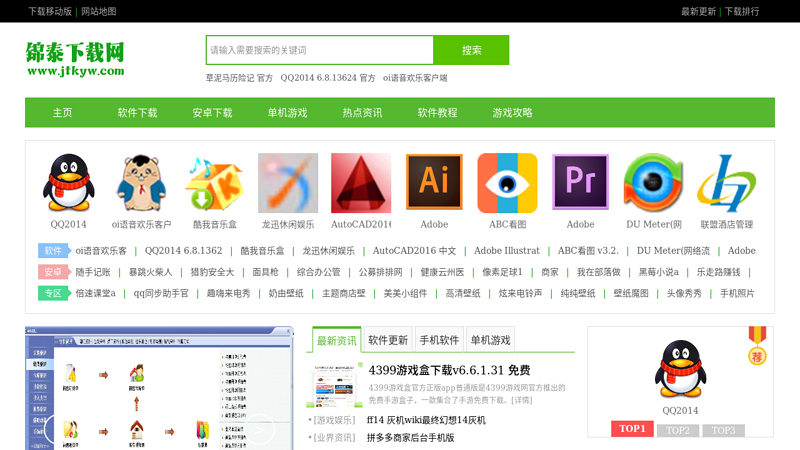Click the [详情] link in the article summary
Screen dimensions: 800x450
tap(522, 400)
